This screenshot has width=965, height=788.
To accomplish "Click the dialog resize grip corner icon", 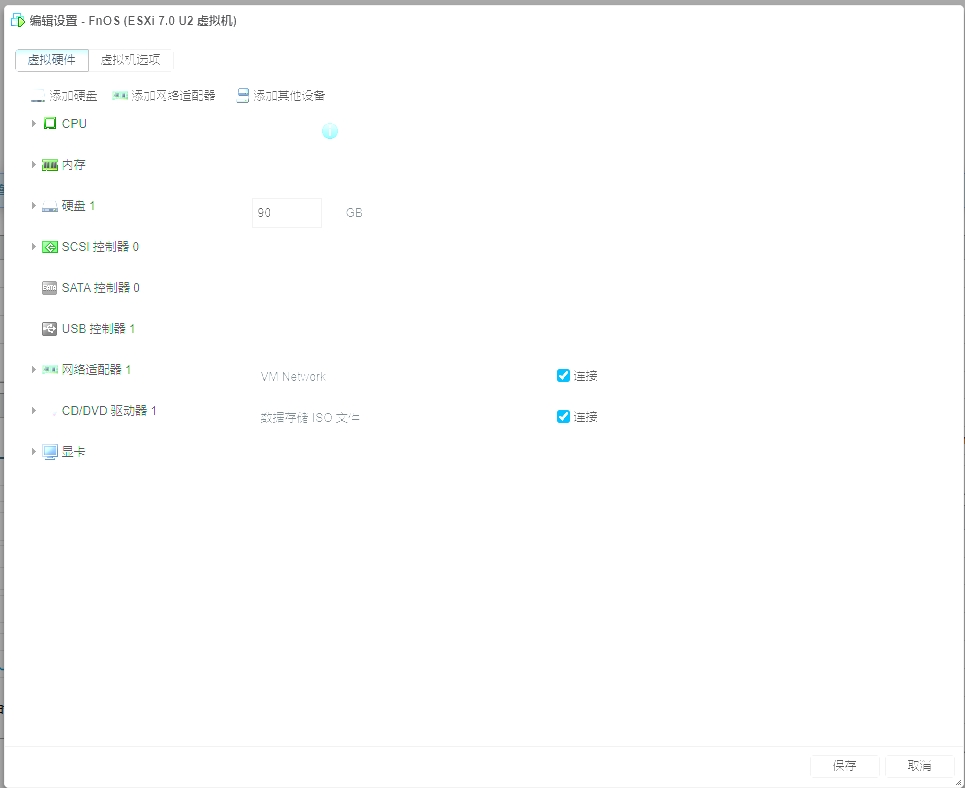I will pyautogui.click(x=958, y=782).
